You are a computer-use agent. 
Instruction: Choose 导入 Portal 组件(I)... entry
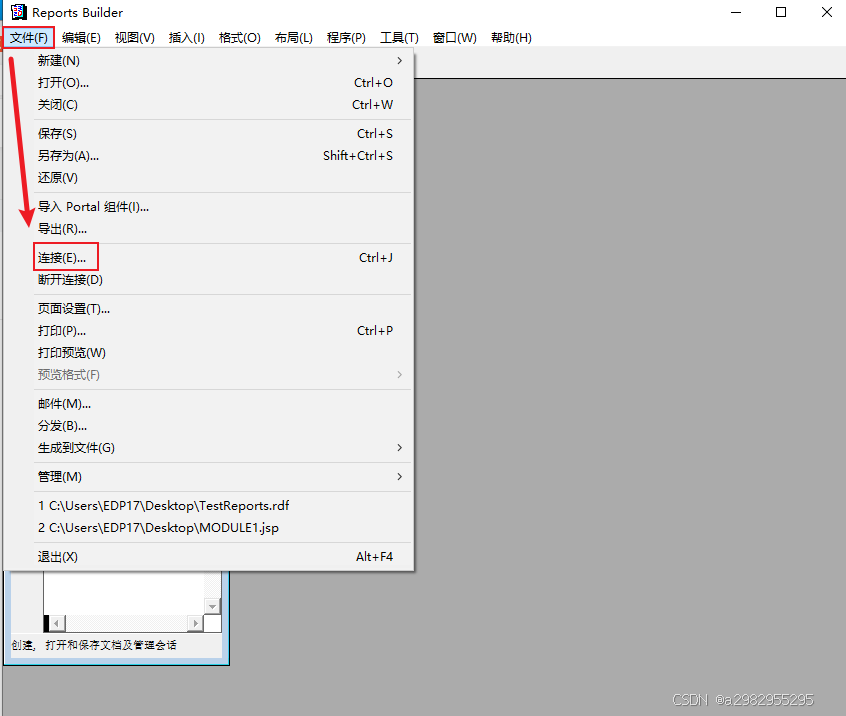222,207
